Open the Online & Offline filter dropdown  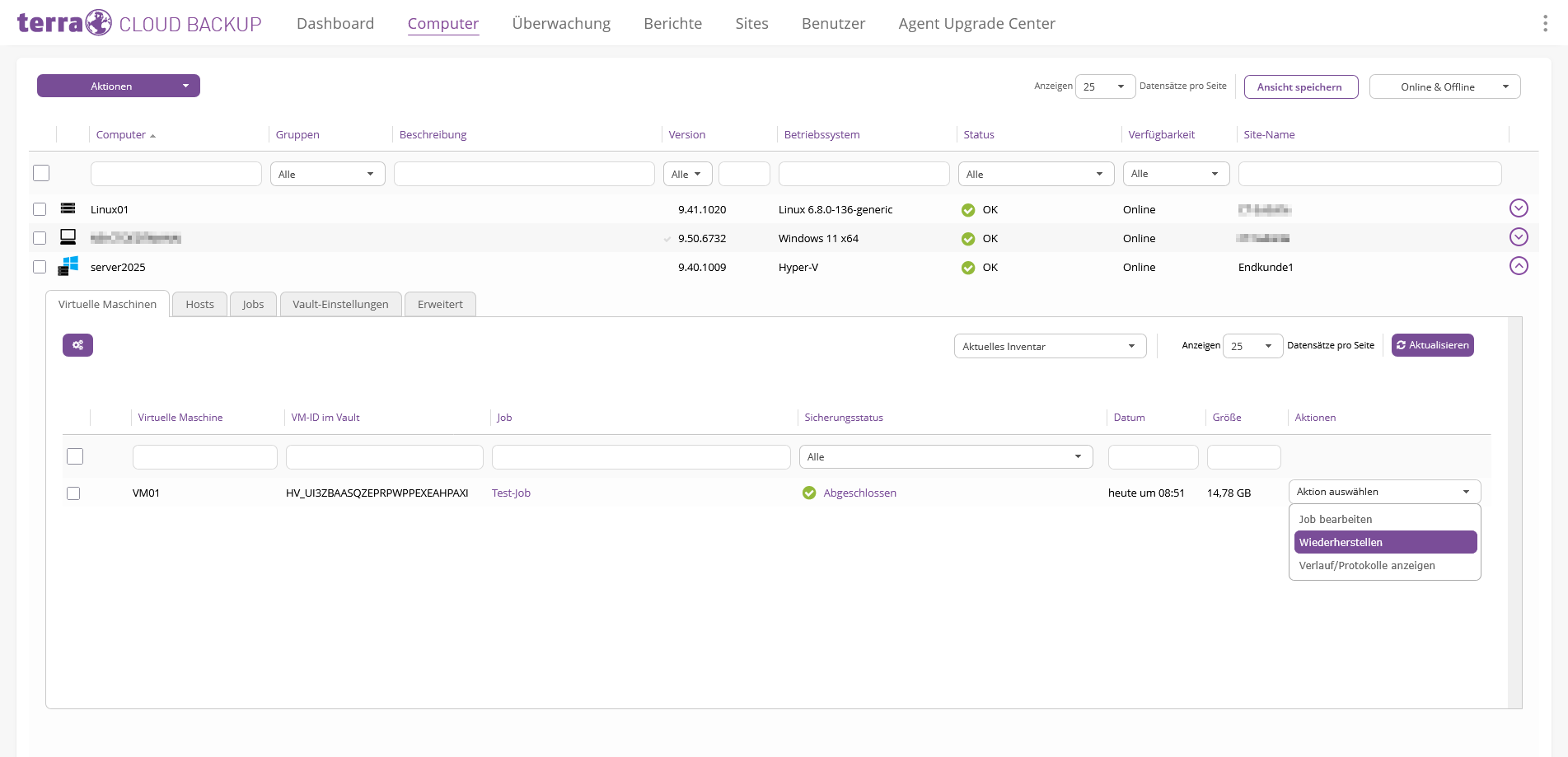point(1445,86)
